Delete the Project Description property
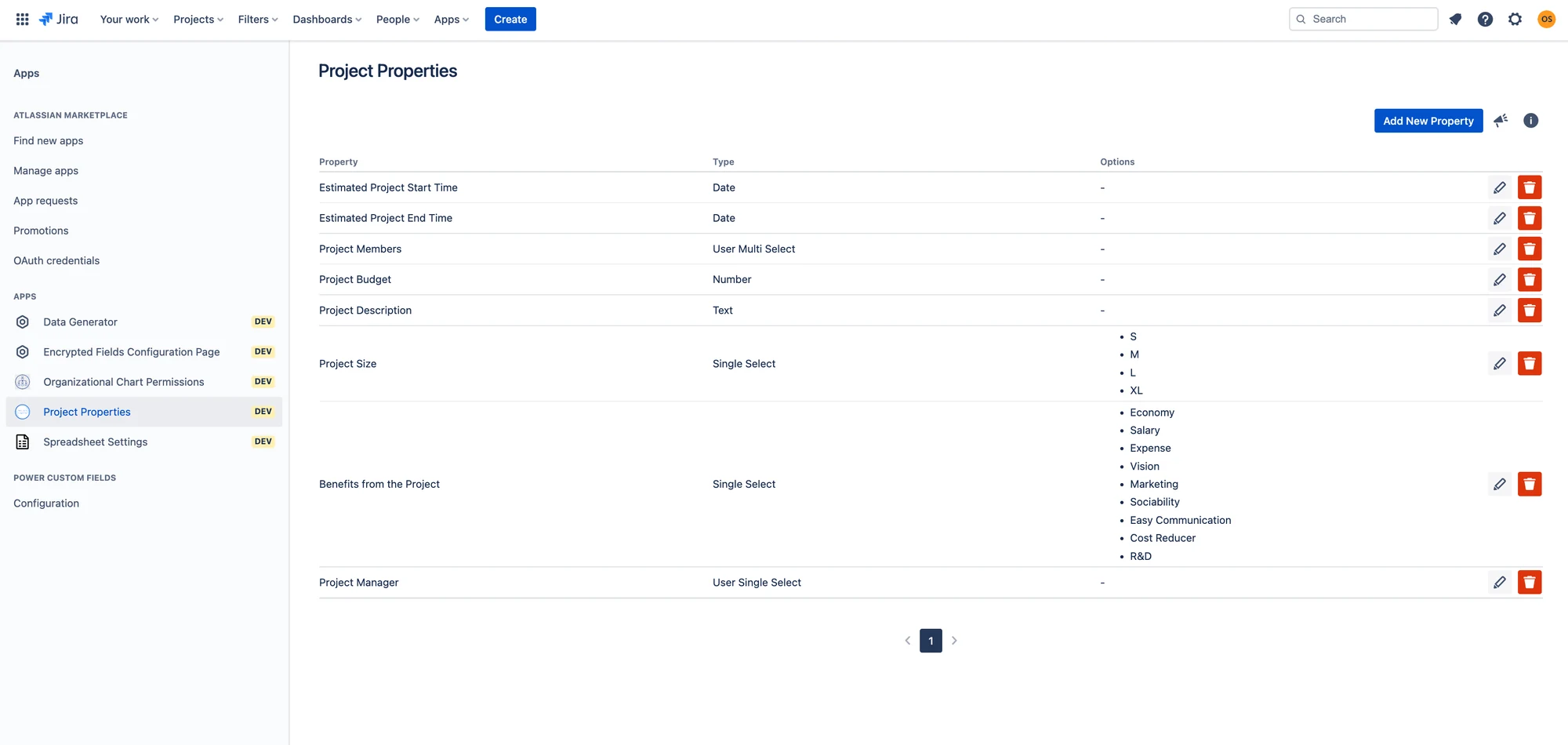 (1530, 311)
